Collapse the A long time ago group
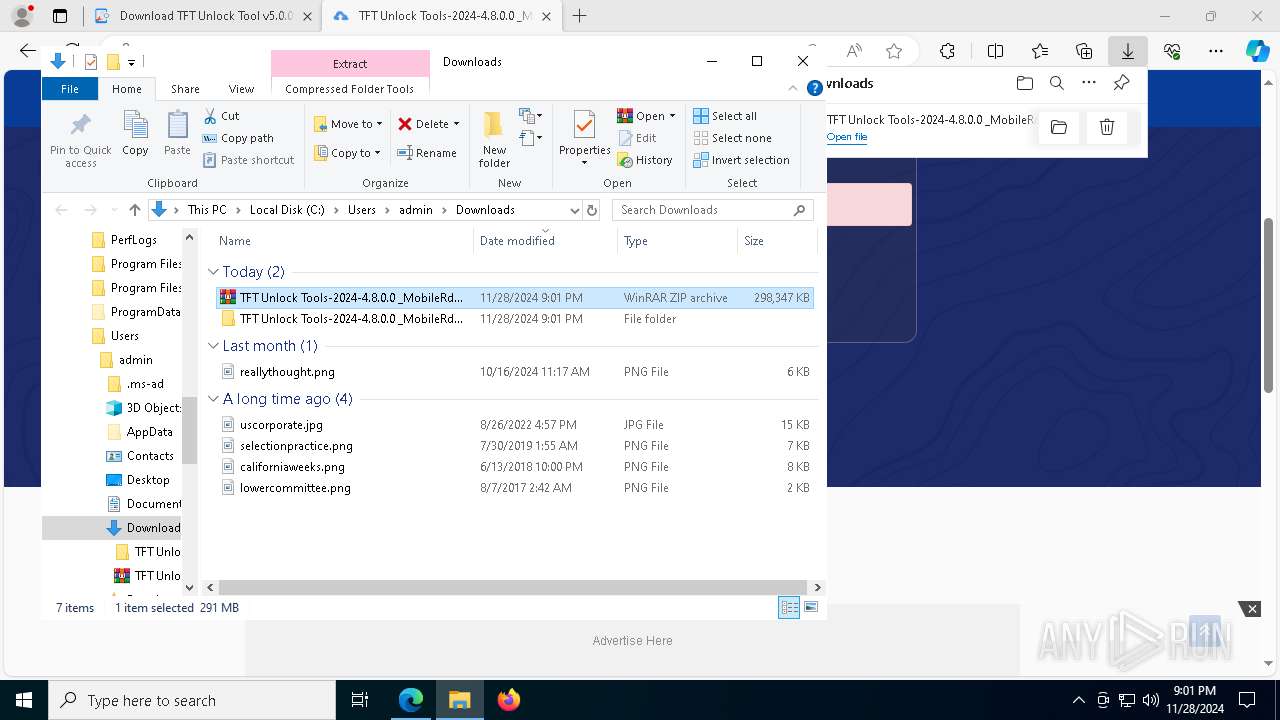This screenshot has width=1280, height=720. coord(213,399)
